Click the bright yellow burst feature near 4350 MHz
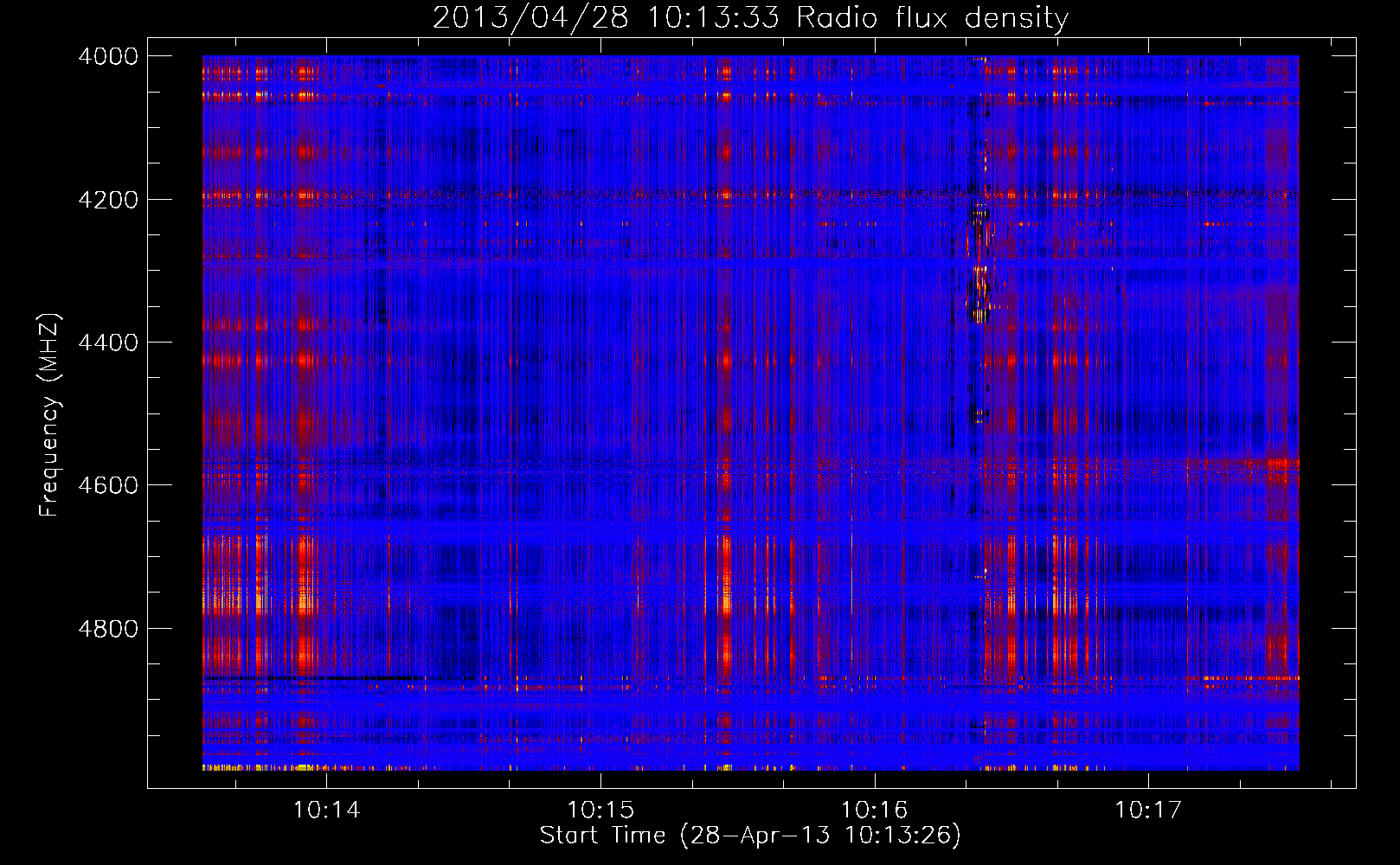This screenshot has height=865, width=1400. tap(980, 294)
